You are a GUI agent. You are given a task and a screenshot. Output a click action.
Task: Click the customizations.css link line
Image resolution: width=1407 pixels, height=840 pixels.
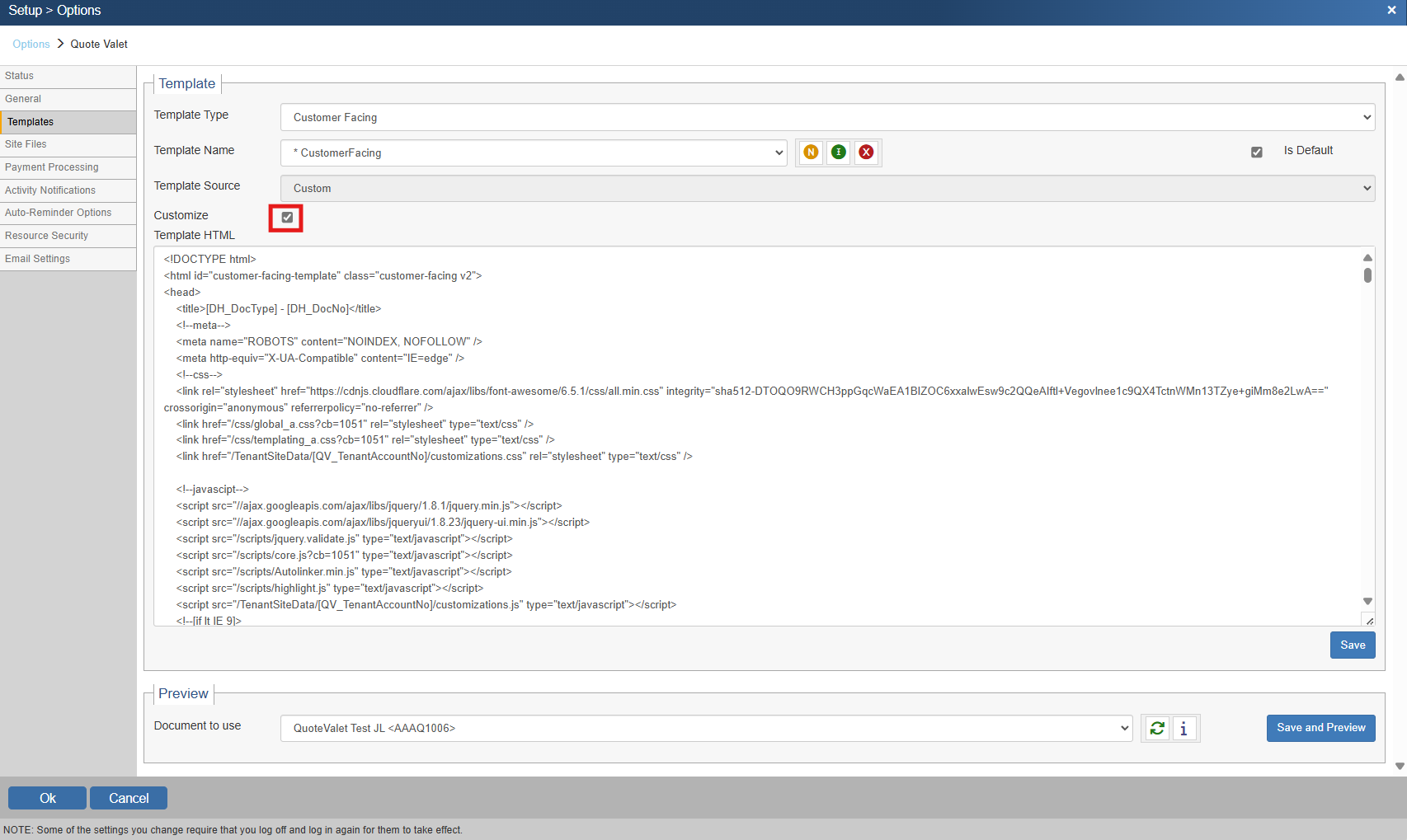point(434,456)
